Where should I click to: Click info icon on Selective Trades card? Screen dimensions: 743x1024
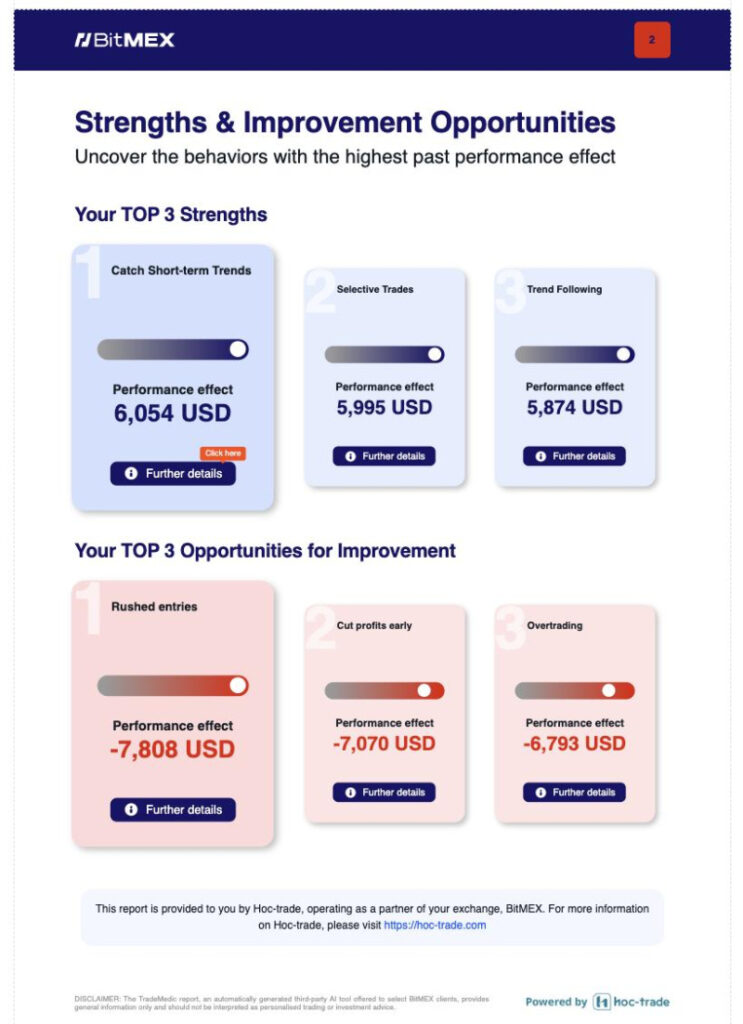click(x=350, y=456)
